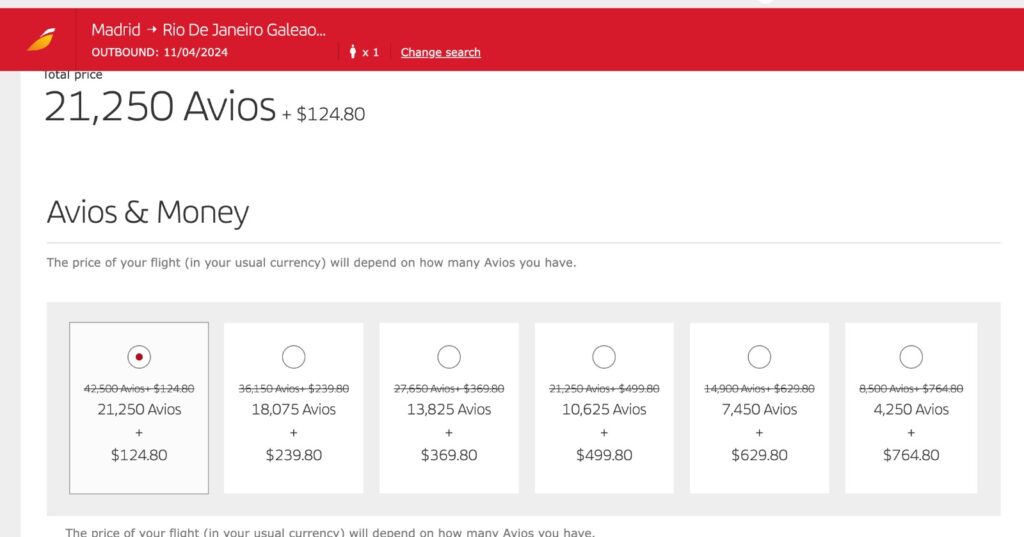The width and height of the screenshot is (1024, 537).
Task: Click the struck-through 27,650 Avios original price
Action: 449,389
